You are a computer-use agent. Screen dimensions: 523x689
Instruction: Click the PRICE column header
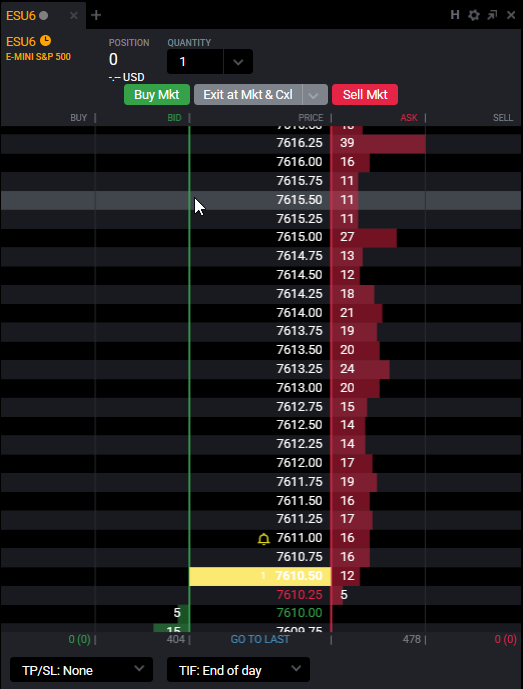click(311, 118)
